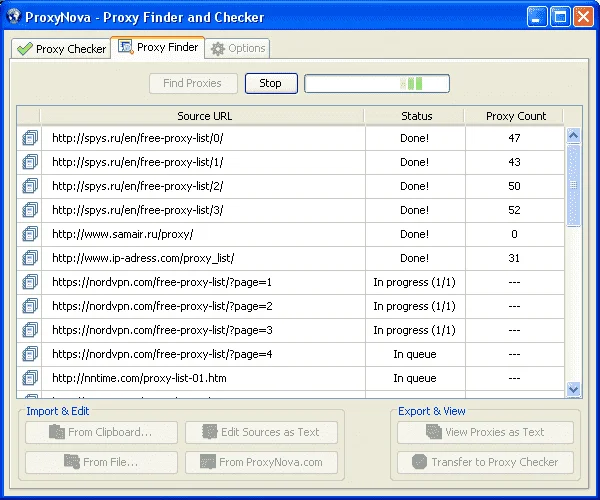Click the page icon for nordvpn ?page=2 row

(30, 306)
